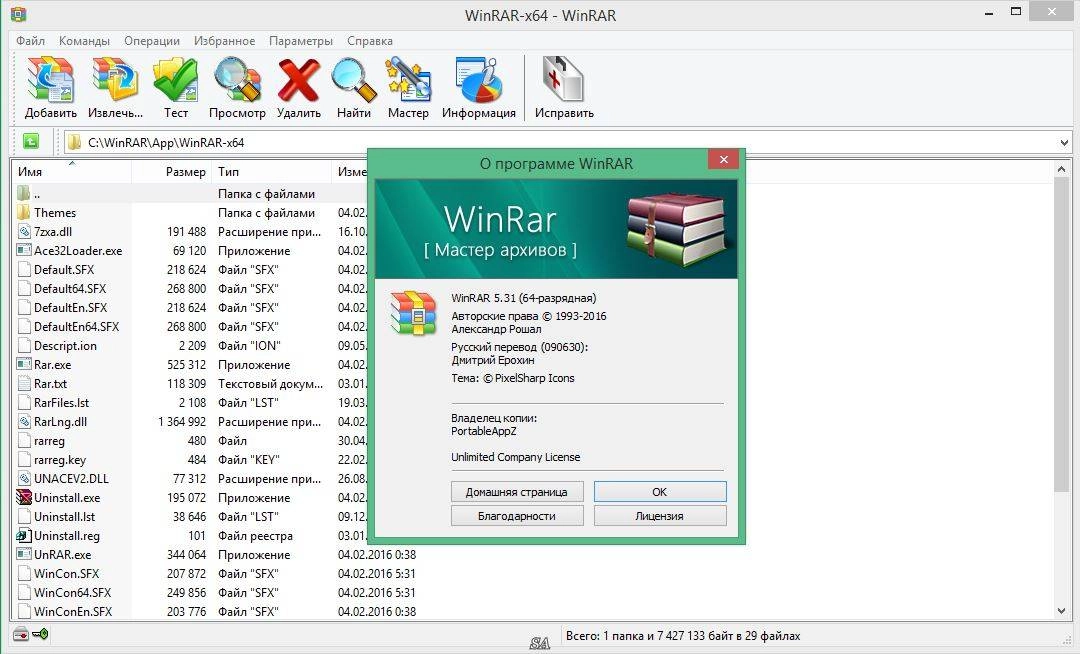Open the Параметры menu
1080x654 pixels.
coord(300,41)
